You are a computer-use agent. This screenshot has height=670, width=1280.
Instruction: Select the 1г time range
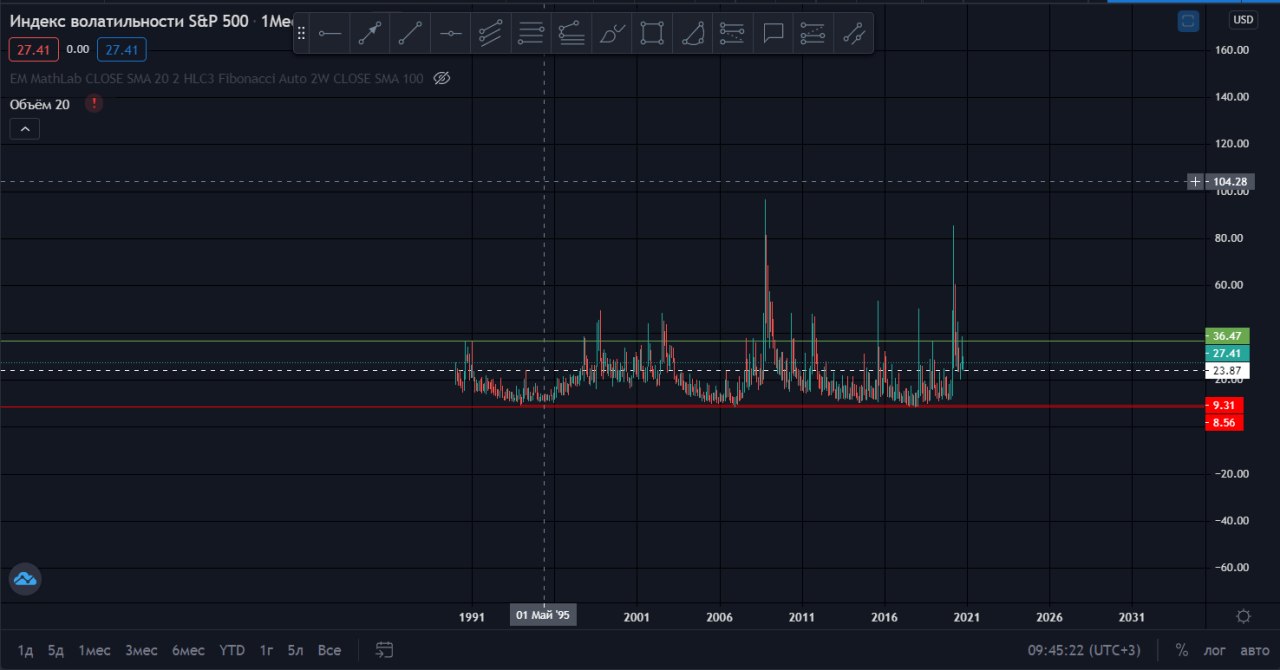pyautogui.click(x=267, y=650)
